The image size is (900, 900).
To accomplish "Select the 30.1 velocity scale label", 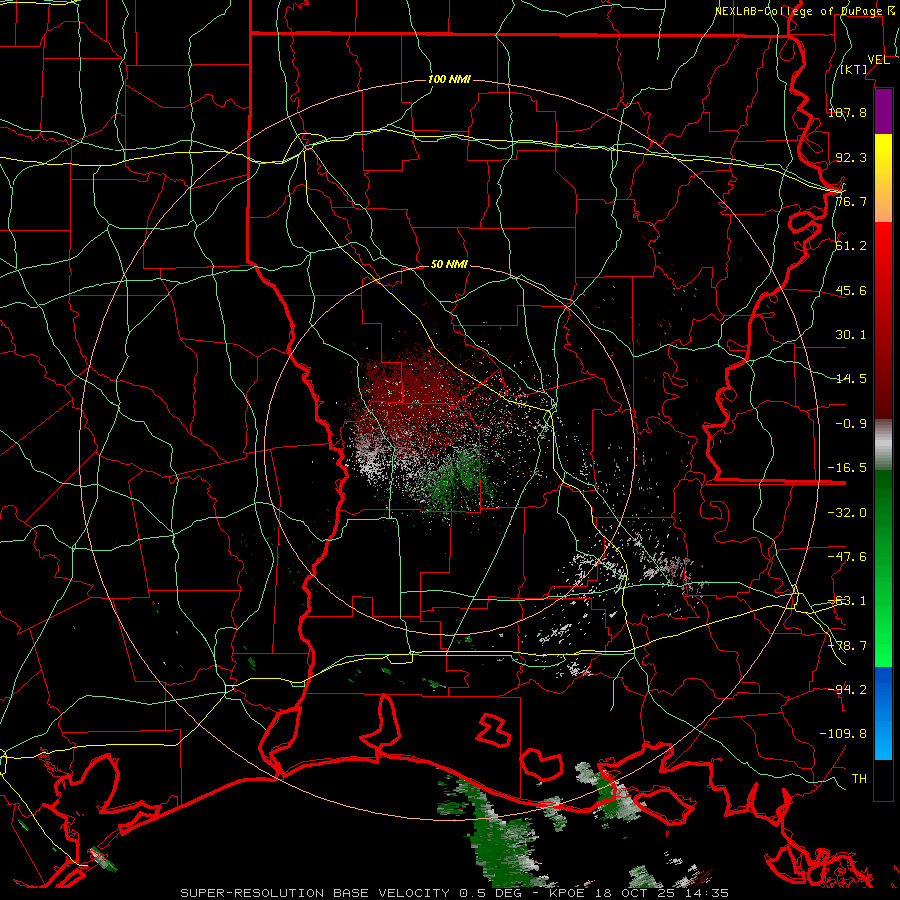I will coord(851,335).
